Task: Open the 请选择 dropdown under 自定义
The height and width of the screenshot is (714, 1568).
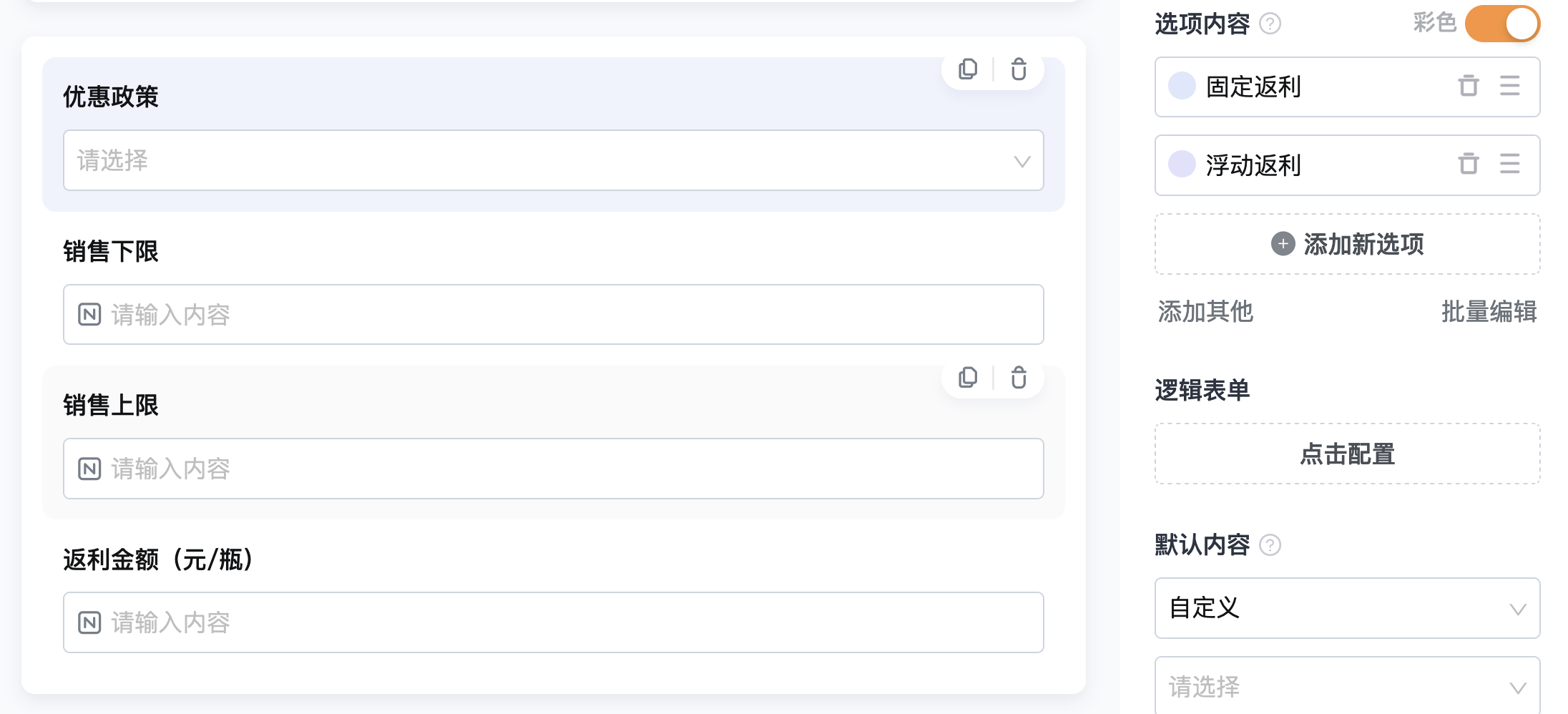Action: tap(1347, 685)
